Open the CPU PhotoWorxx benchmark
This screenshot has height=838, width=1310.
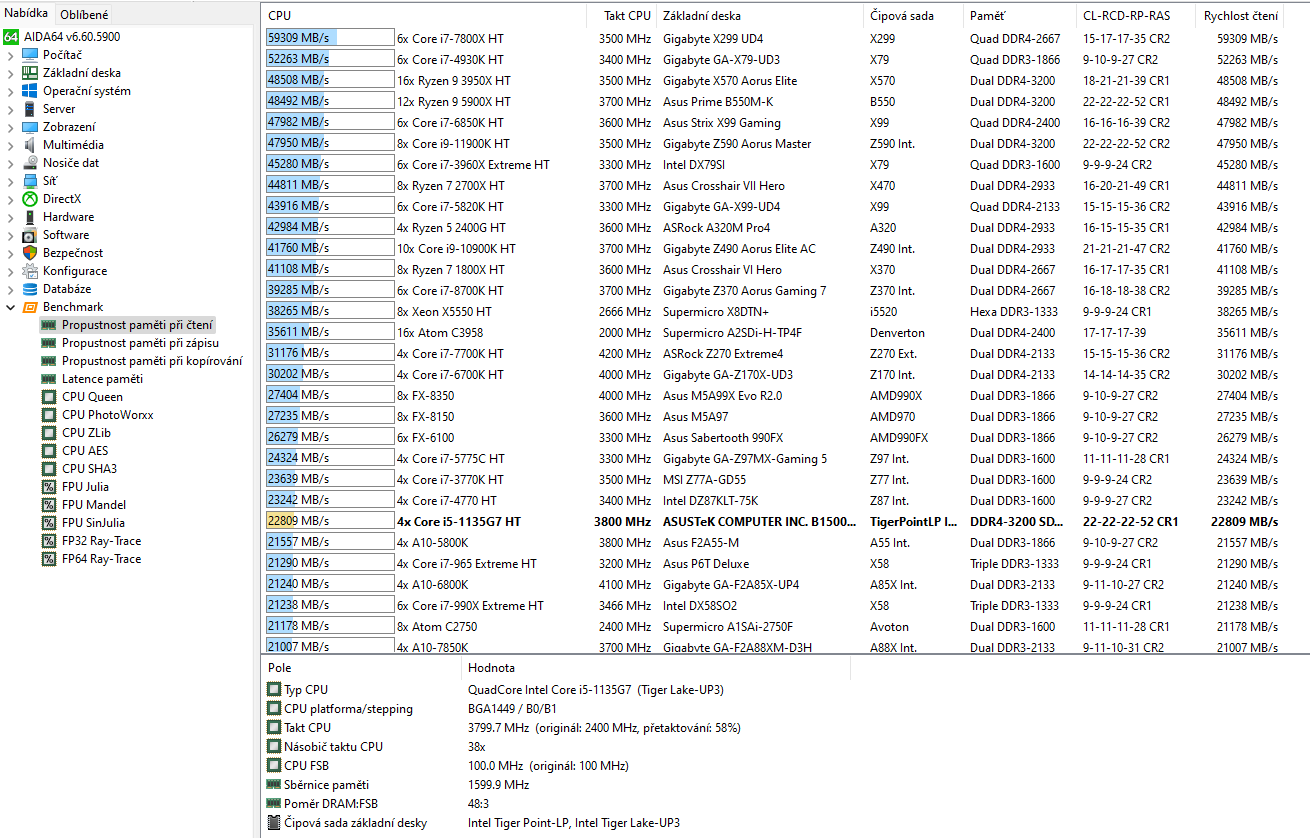click(x=108, y=414)
